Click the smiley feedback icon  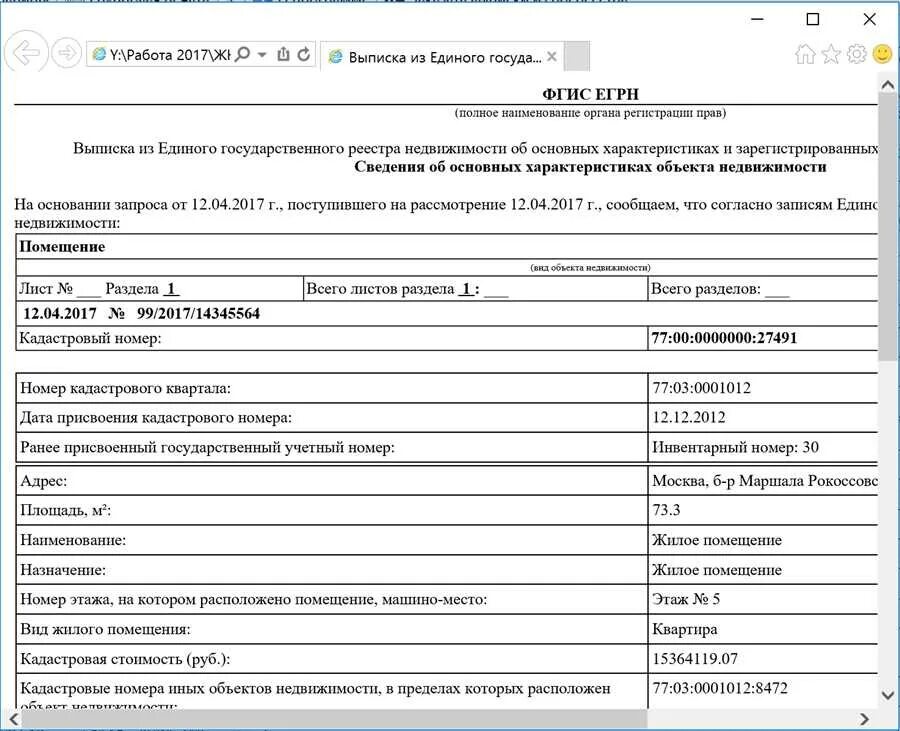(882, 54)
